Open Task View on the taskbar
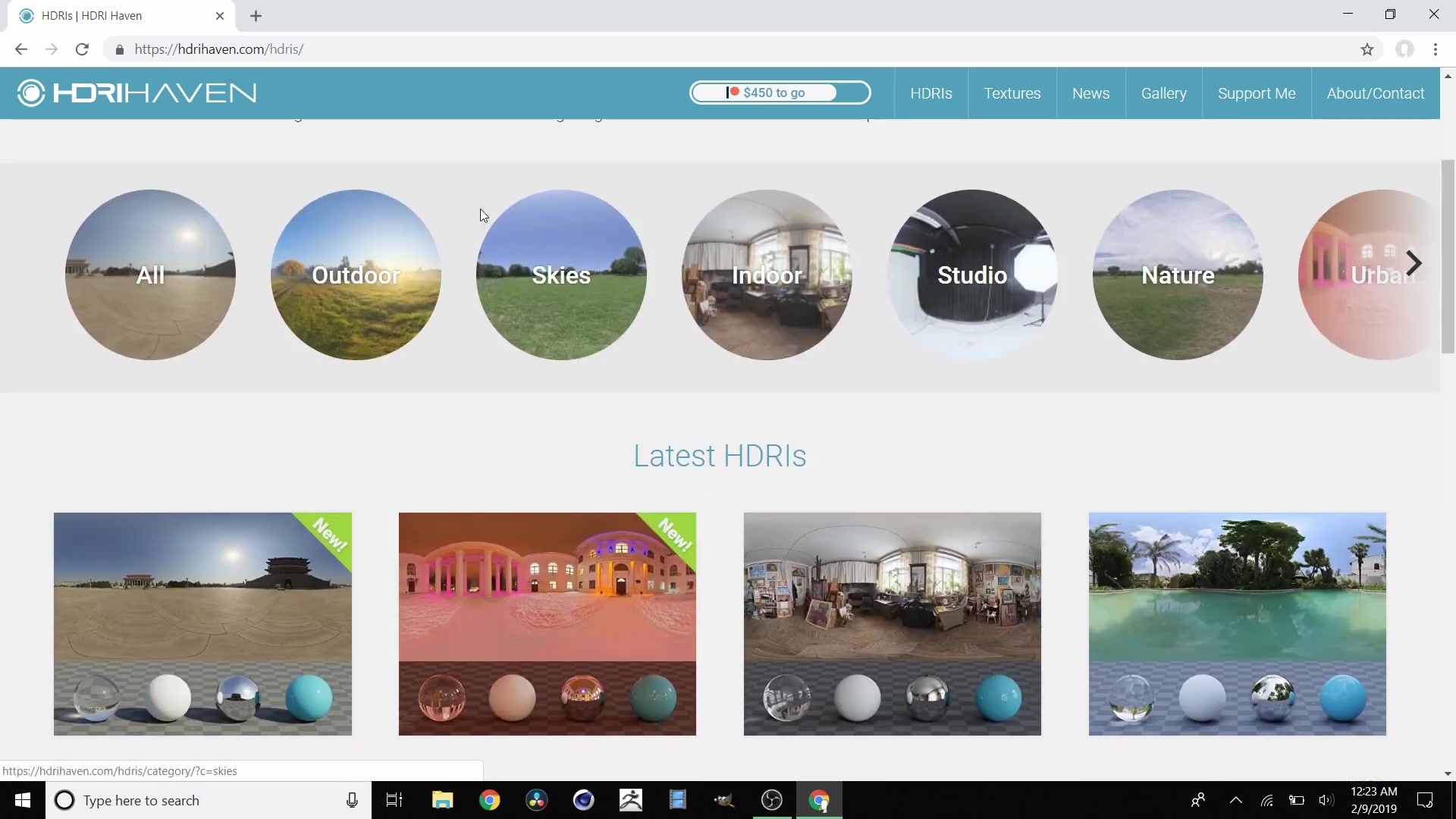 394,800
